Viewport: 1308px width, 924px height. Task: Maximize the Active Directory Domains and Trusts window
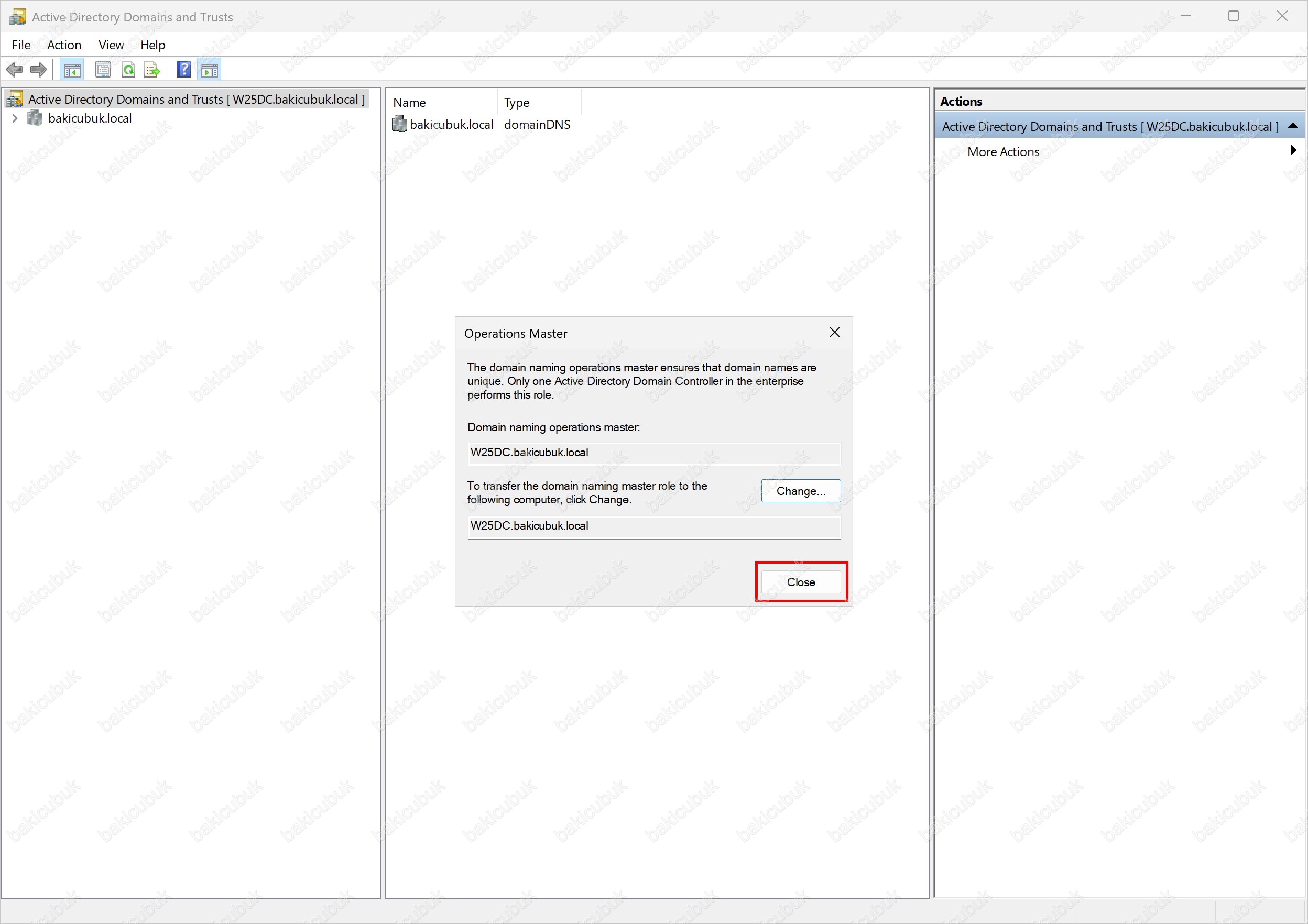click(1234, 16)
